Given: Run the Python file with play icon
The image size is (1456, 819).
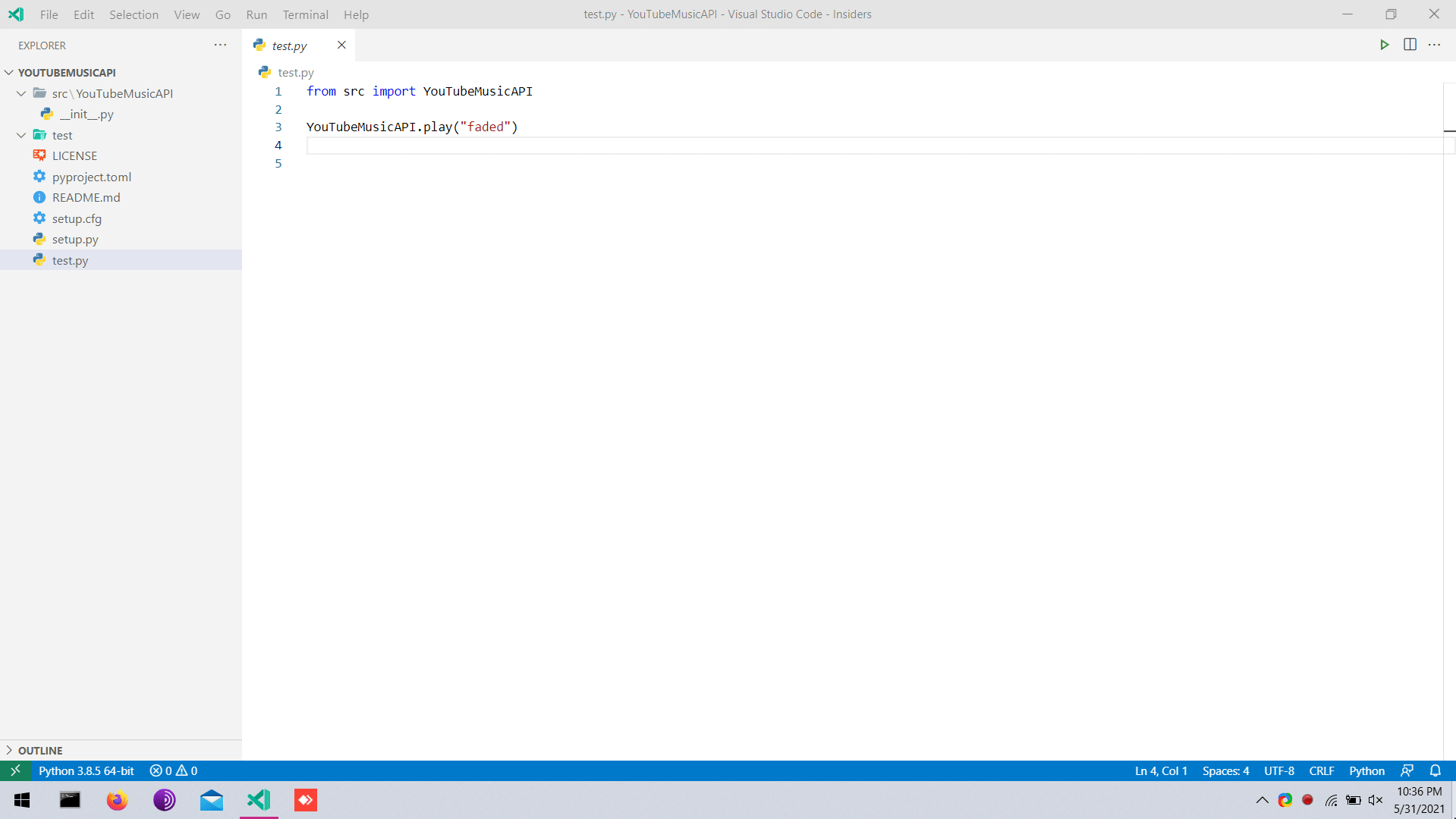Looking at the screenshot, I should point(1384,45).
